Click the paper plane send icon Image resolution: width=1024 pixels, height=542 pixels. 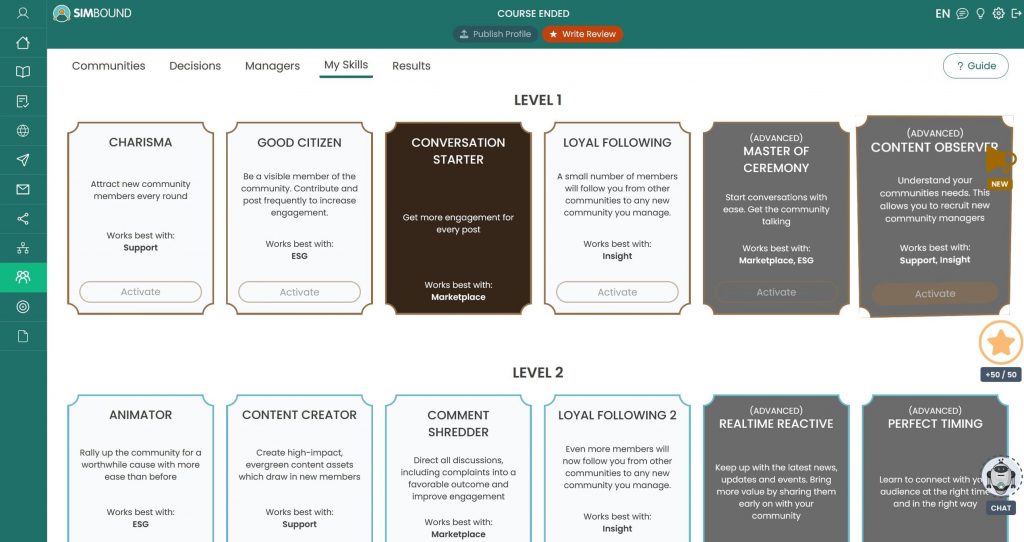[x=23, y=160]
